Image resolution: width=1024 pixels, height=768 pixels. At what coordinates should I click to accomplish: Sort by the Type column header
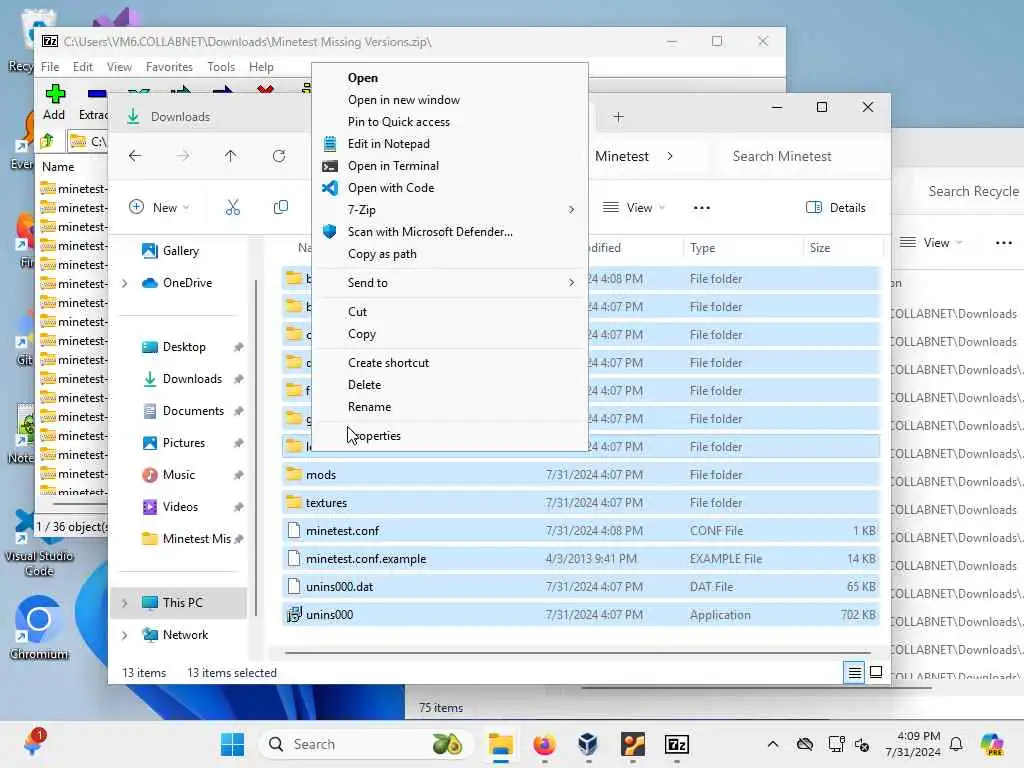(x=702, y=248)
